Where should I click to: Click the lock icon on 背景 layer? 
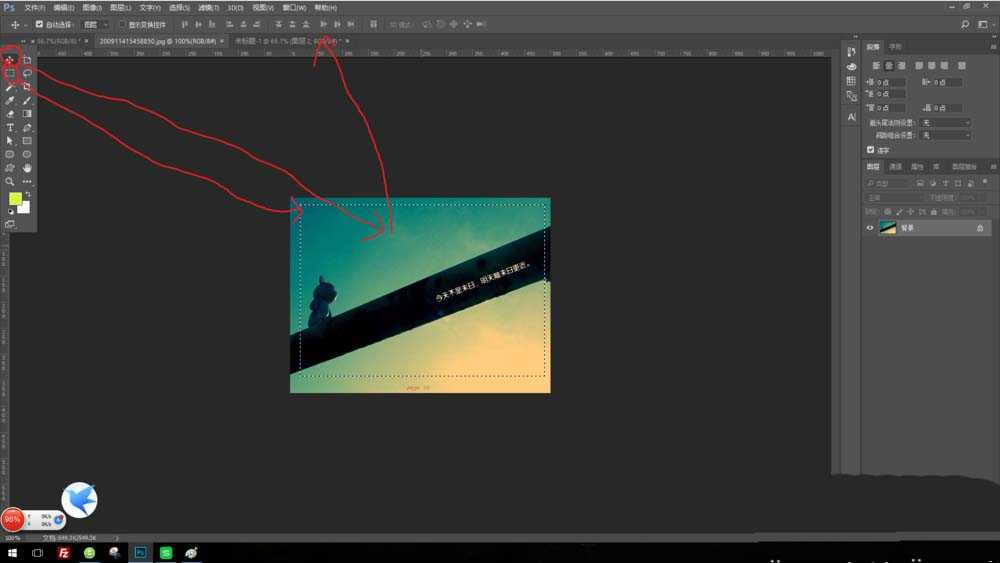click(x=979, y=228)
